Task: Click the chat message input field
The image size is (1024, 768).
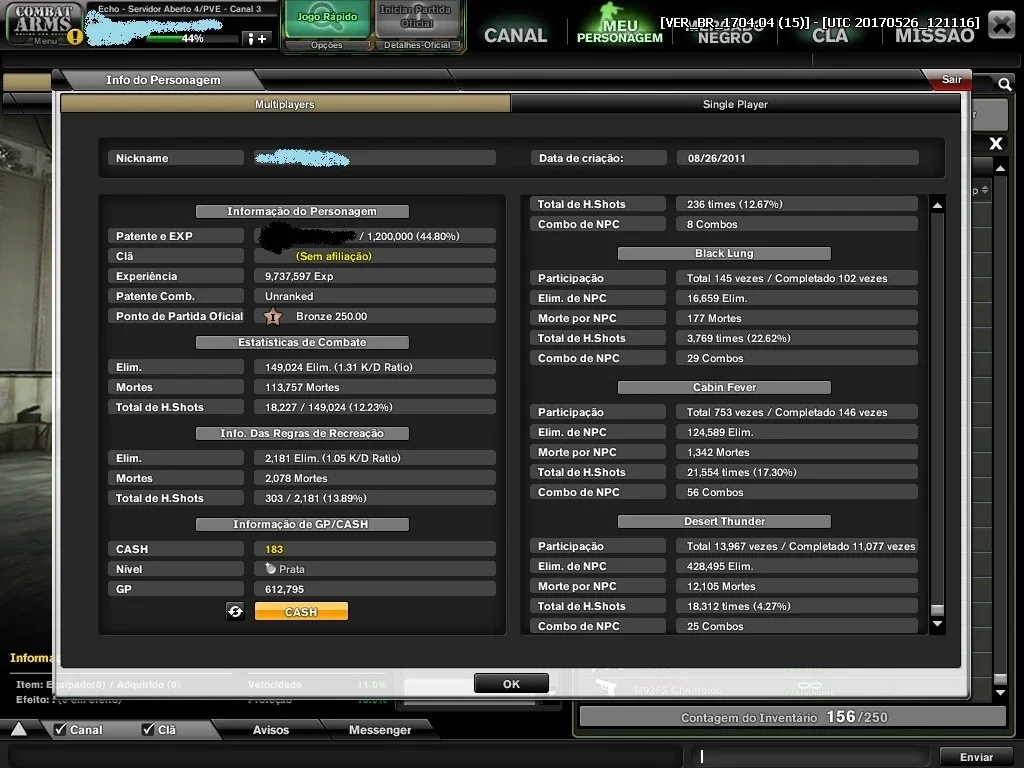Action: click(x=810, y=756)
